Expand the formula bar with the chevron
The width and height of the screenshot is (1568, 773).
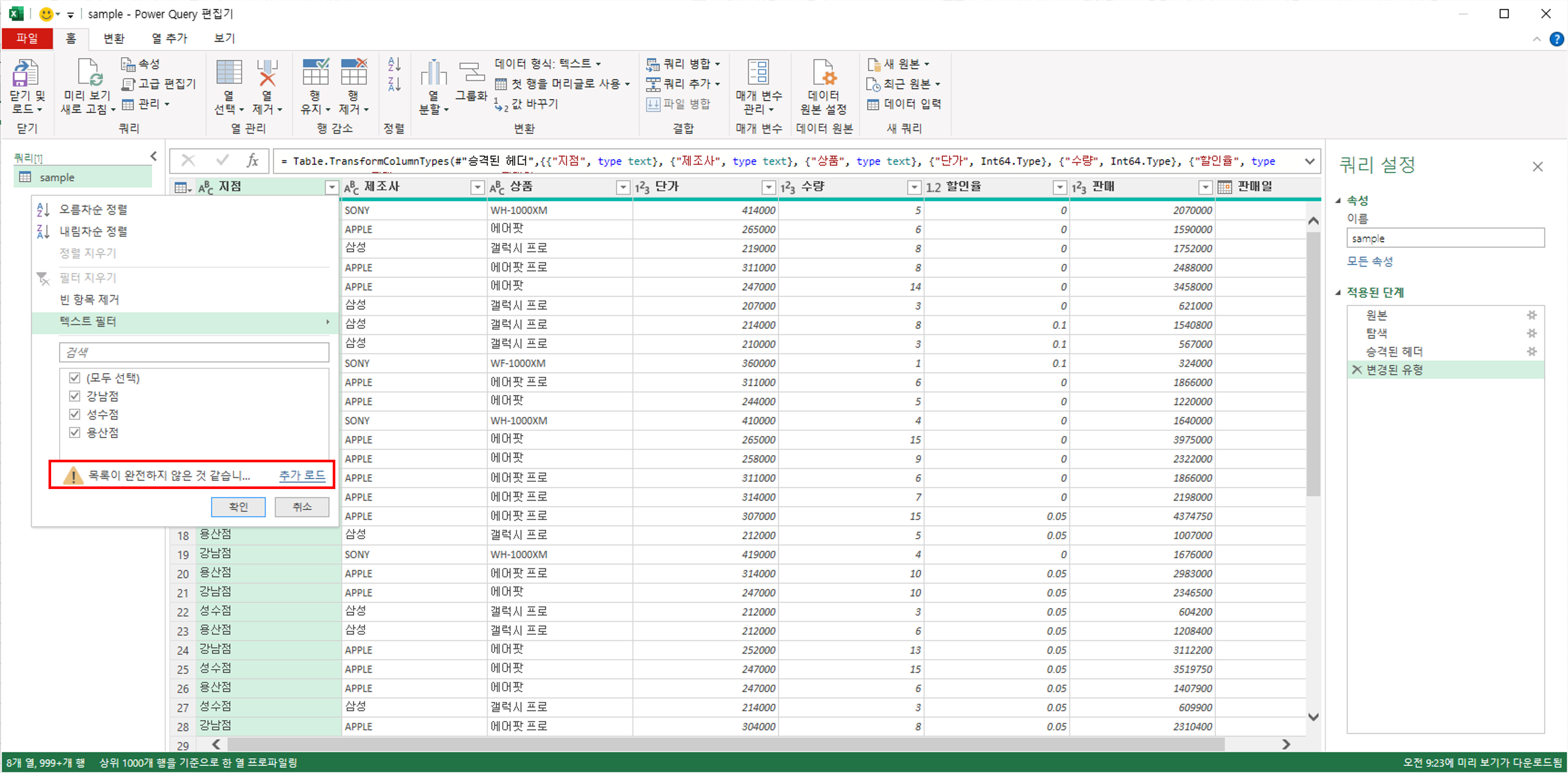1309,161
